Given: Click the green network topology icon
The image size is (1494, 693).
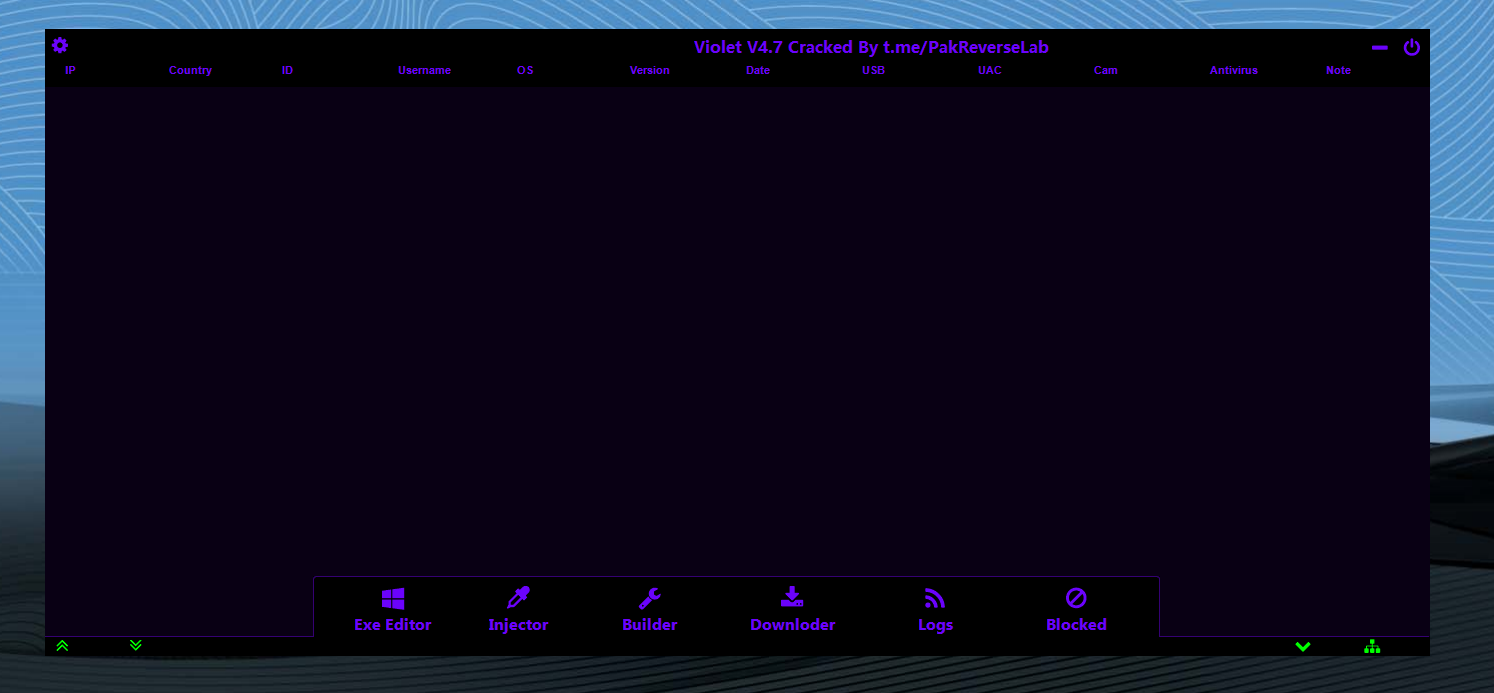Looking at the screenshot, I should pyautogui.click(x=1372, y=647).
